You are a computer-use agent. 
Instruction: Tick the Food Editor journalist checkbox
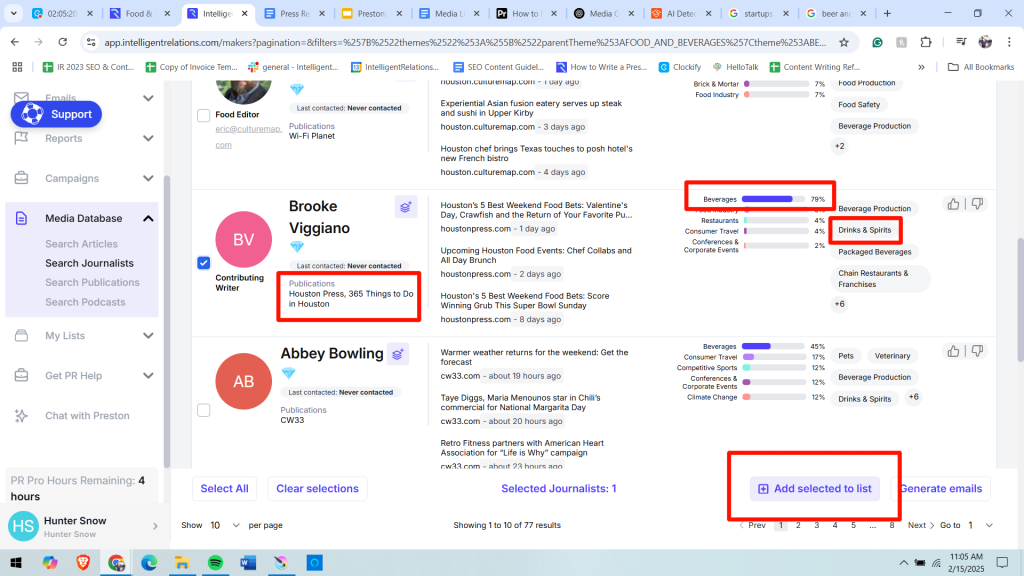click(x=204, y=116)
